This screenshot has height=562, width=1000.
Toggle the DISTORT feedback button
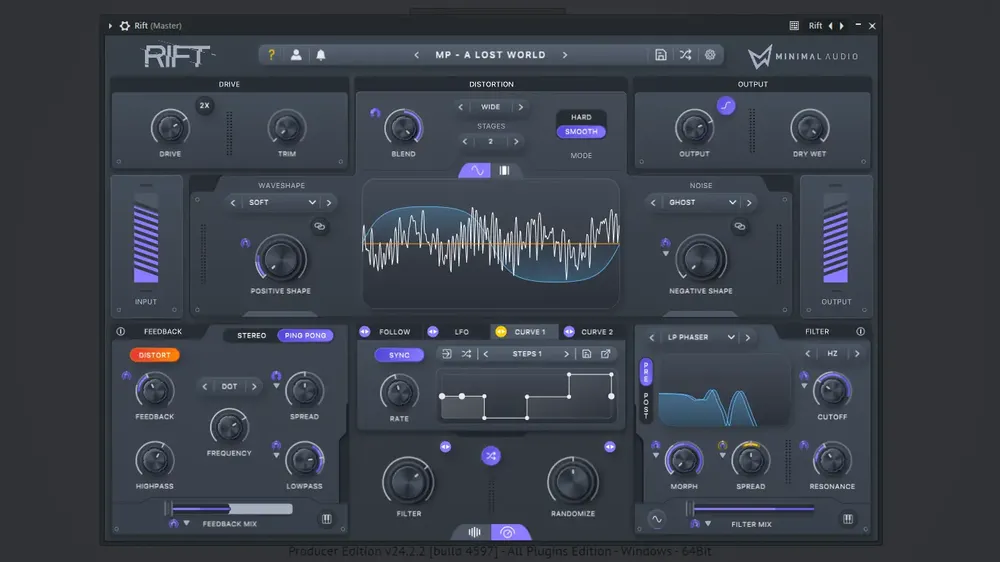(154, 355)
